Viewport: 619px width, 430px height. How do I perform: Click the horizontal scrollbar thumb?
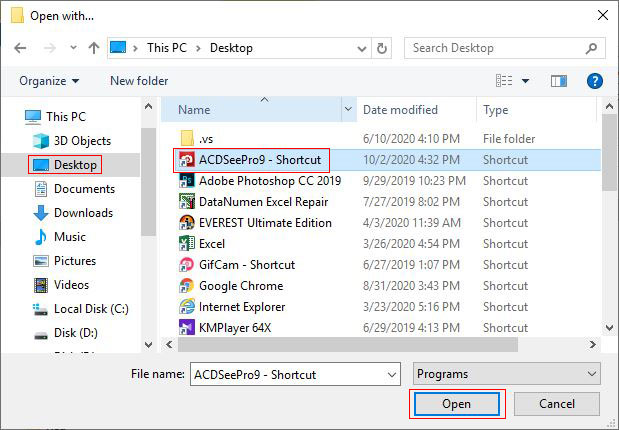[x=347, y=345]
